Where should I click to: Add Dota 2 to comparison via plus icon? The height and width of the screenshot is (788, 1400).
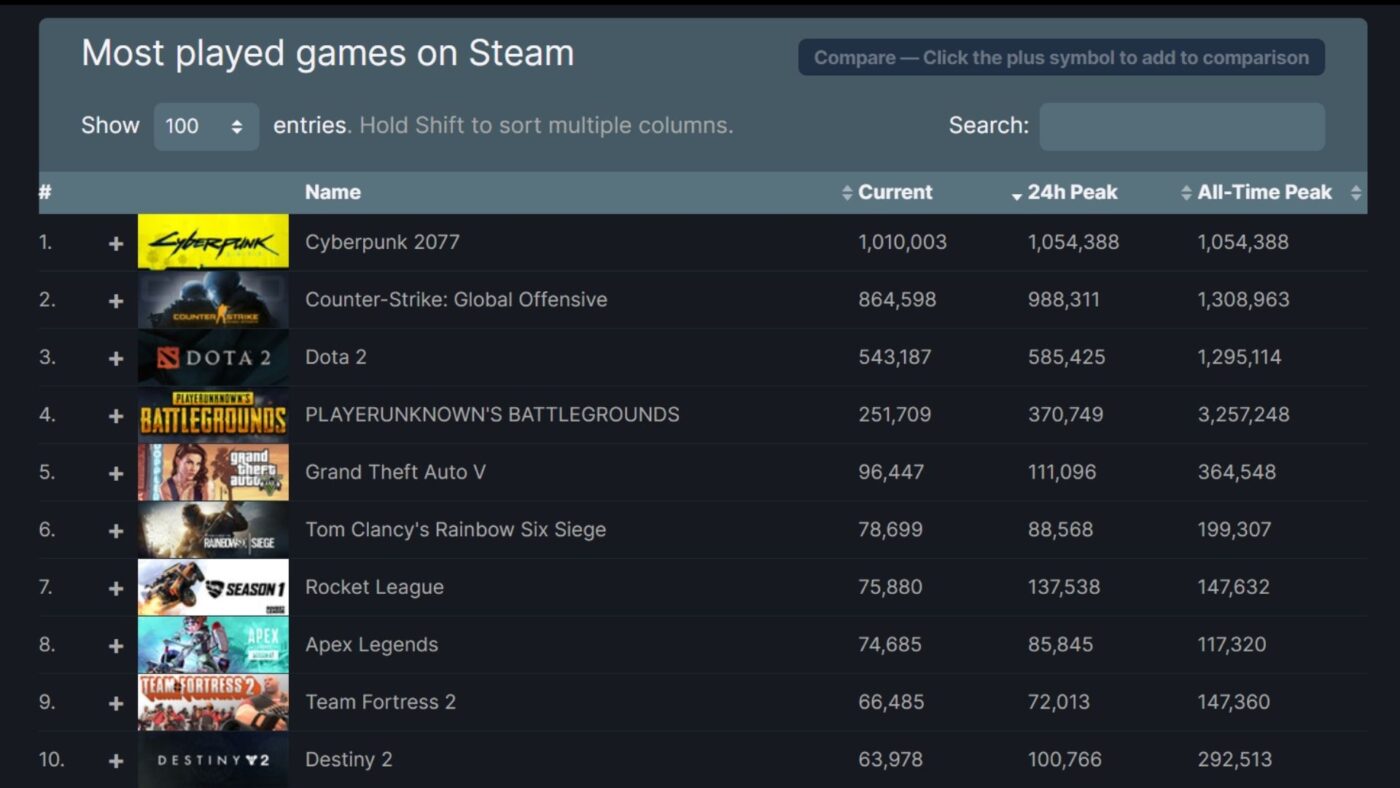coord(116,357)
